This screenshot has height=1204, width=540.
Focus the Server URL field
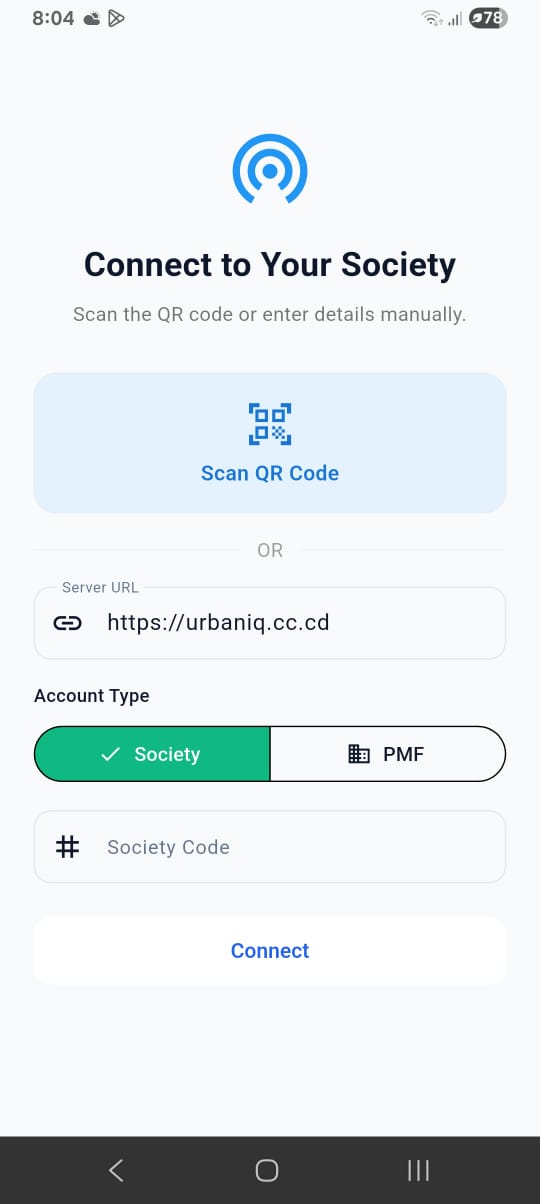[x=270, y=623]
